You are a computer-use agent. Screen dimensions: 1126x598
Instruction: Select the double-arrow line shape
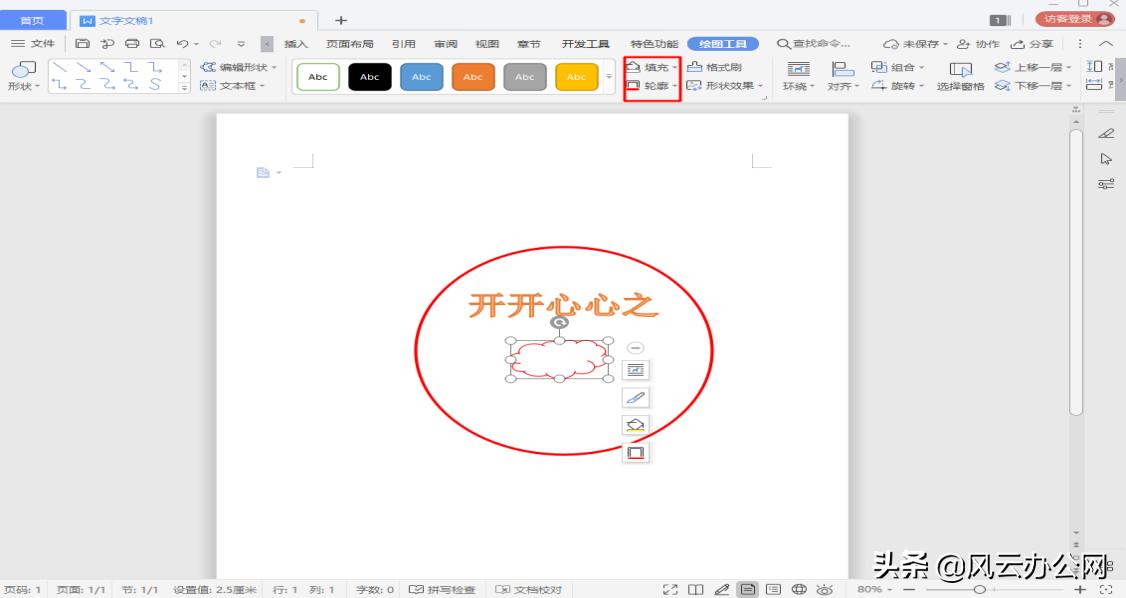[108, 67]
